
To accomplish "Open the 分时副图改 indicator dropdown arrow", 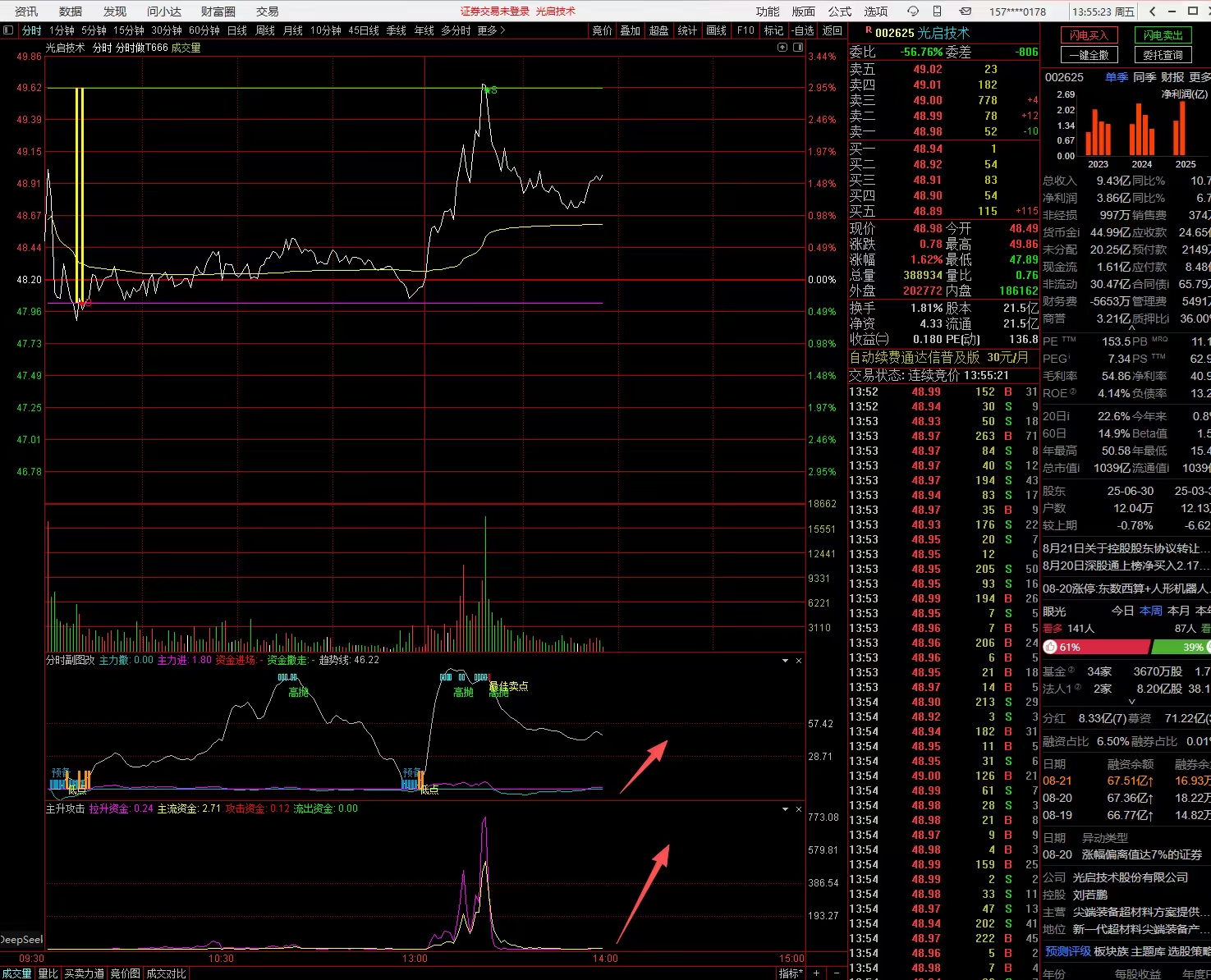I will click(785, 661).
